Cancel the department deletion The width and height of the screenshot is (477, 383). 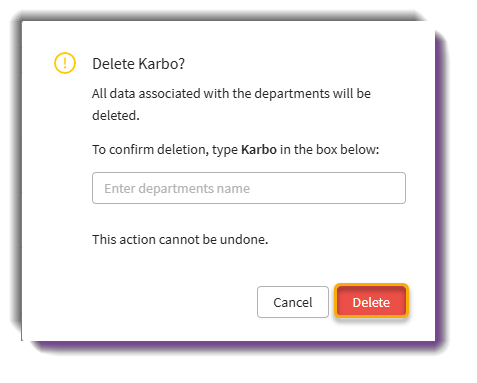293,302
